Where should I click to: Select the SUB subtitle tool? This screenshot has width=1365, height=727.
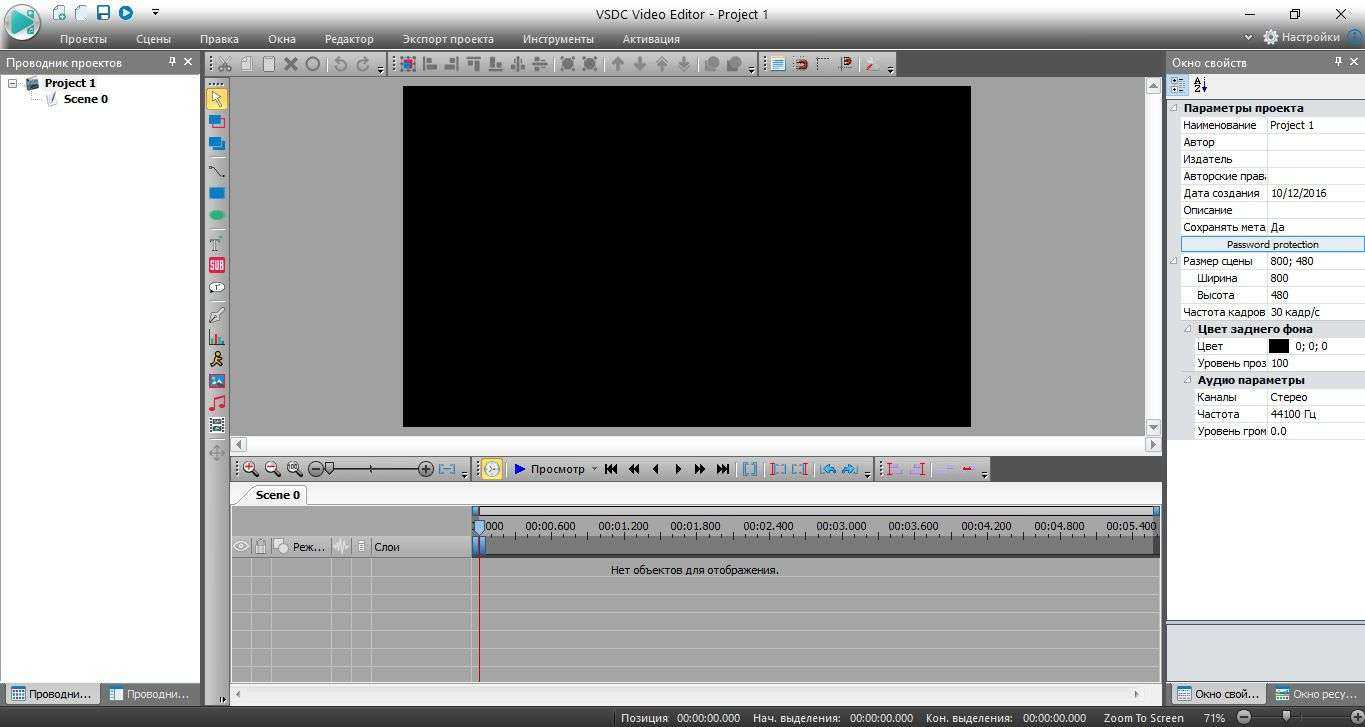tap(216, 265)
